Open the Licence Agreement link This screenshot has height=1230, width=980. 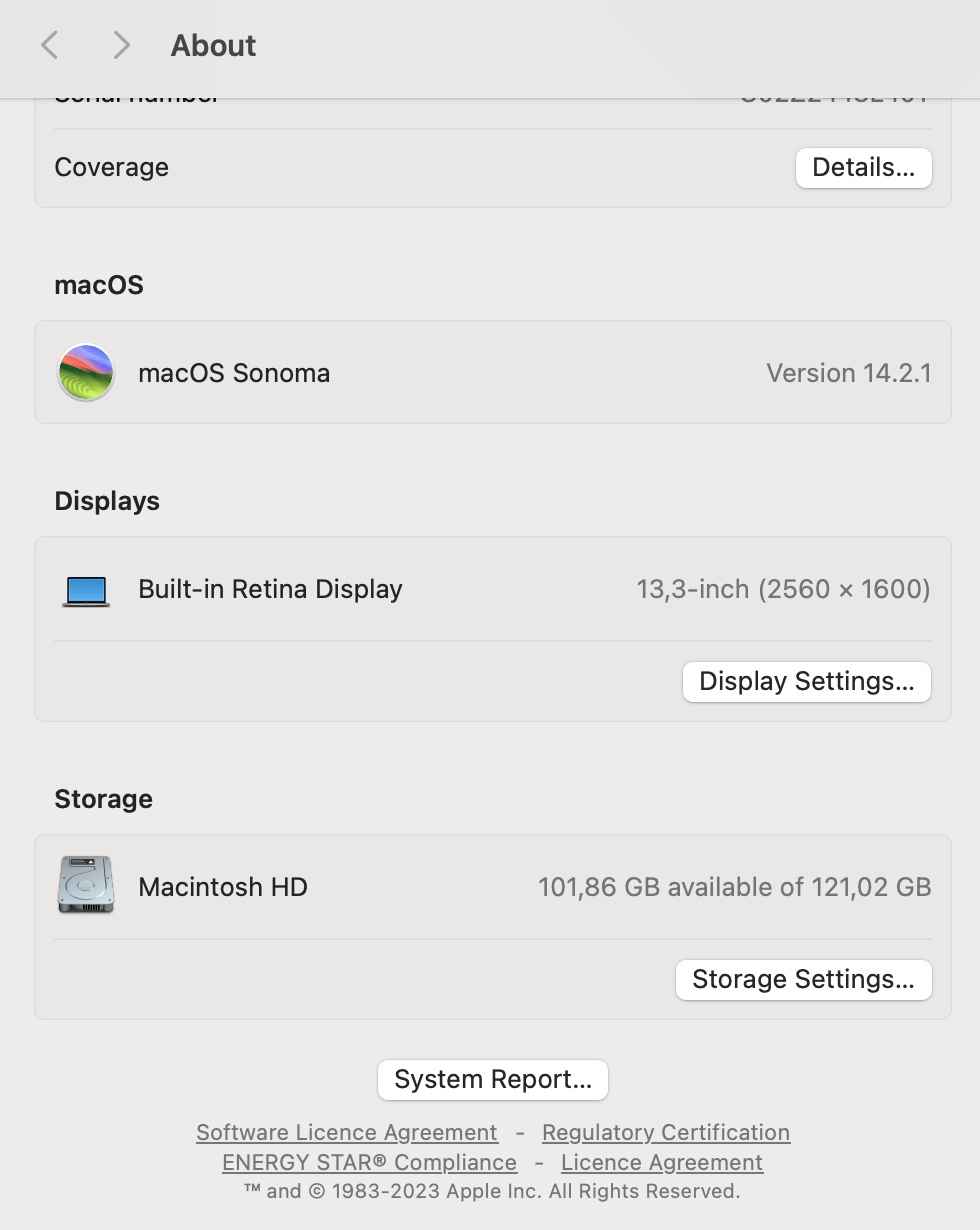click(x=662, y=1163)
